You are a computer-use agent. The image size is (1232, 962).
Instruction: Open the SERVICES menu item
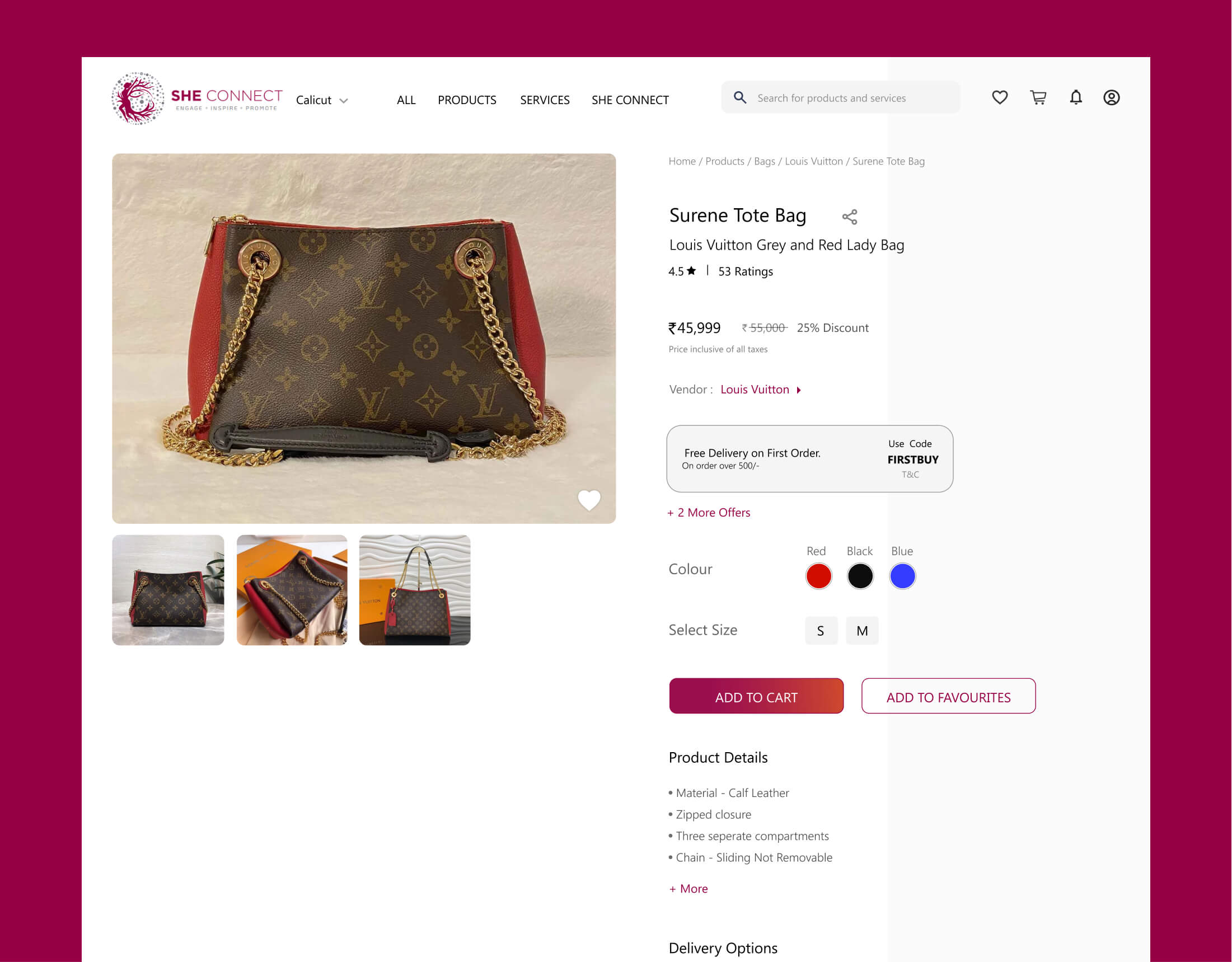pos(545,100)
